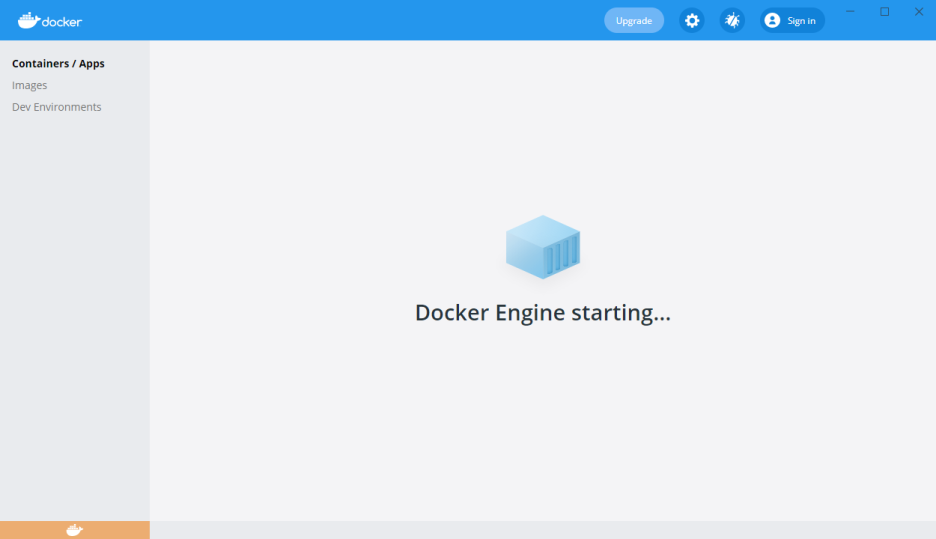Go to Dev Environments
The height and width of the screenshot is (539, 936).
pos(57,107)
